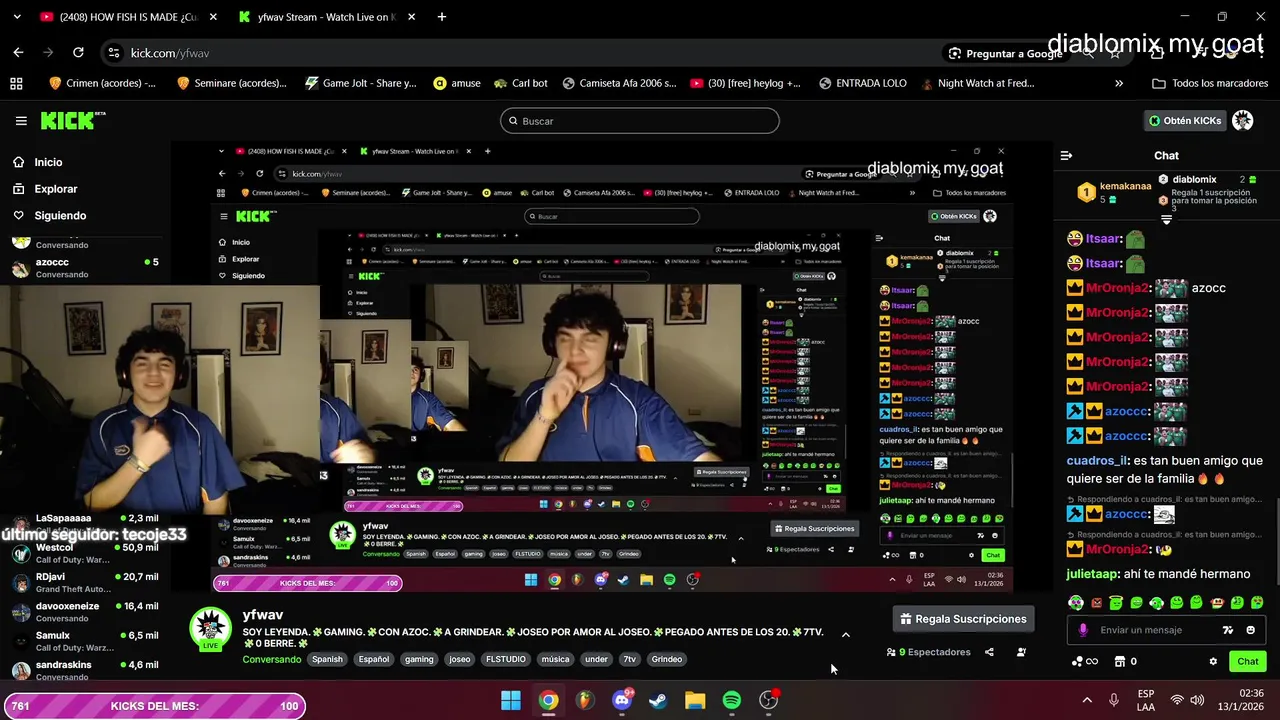
Task: Open the user avatar next to Obtén KICKs
Action: [x=1242, y=121]
